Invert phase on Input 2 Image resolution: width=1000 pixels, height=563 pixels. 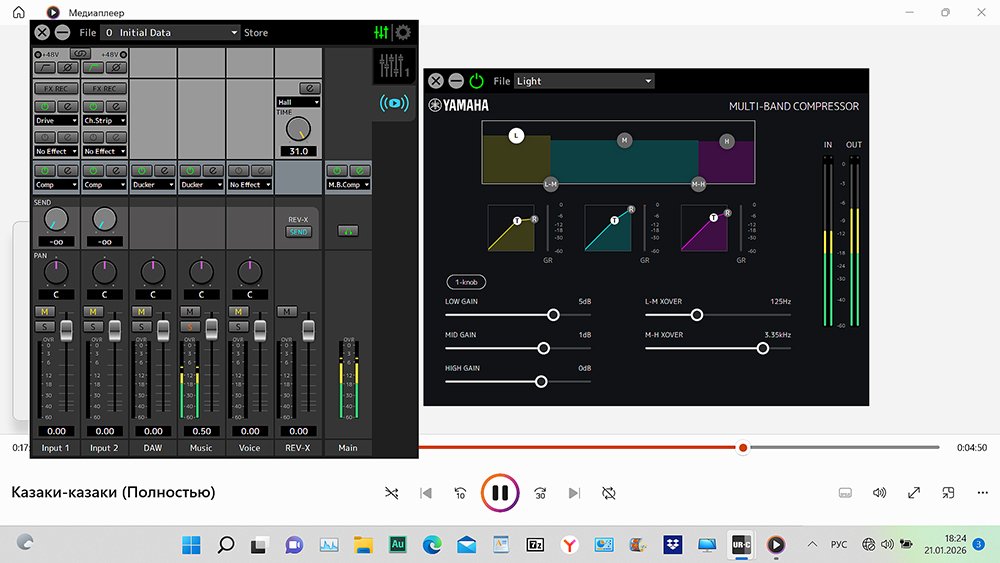tap(116, 67)
